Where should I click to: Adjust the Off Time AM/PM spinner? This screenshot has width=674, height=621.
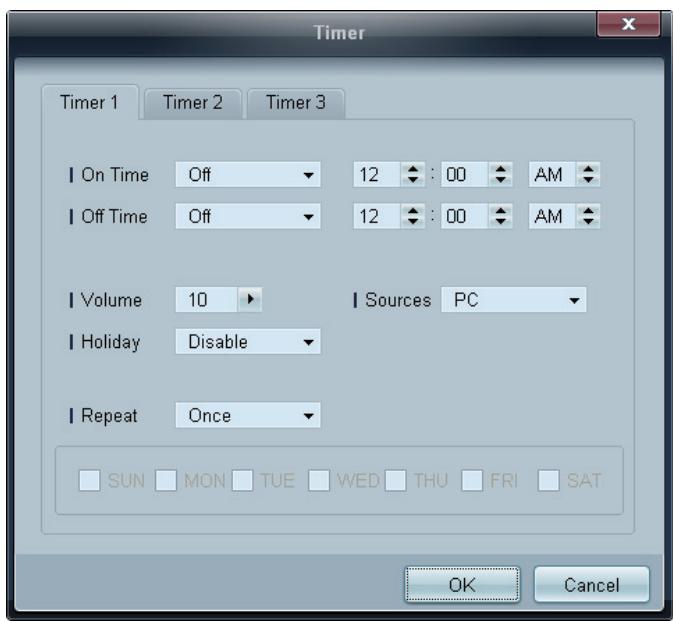click(588, 216)
